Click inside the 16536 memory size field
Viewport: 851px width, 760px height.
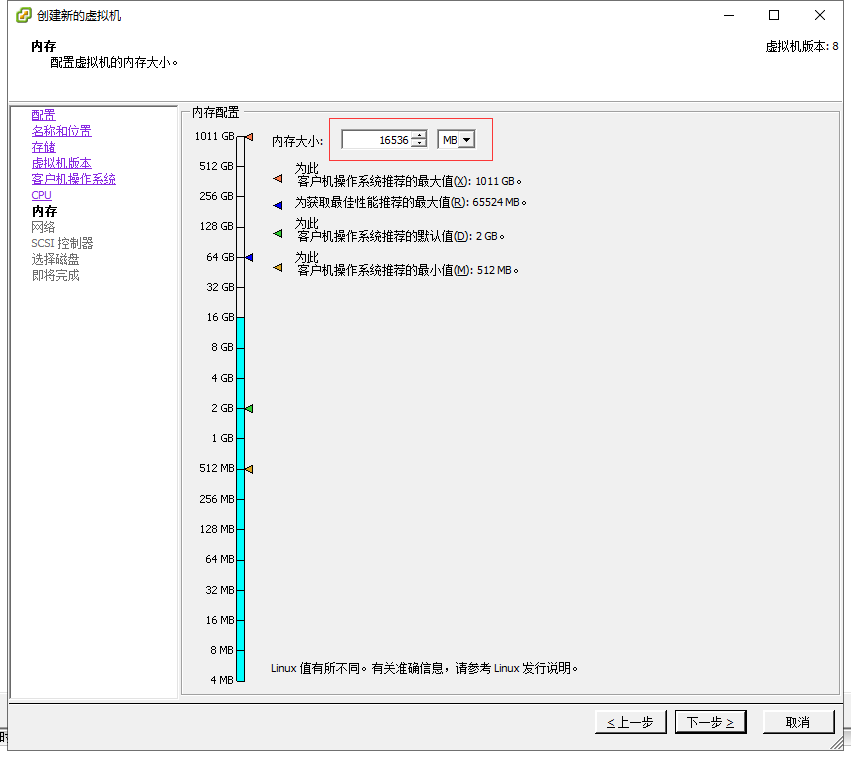(375, 139)
